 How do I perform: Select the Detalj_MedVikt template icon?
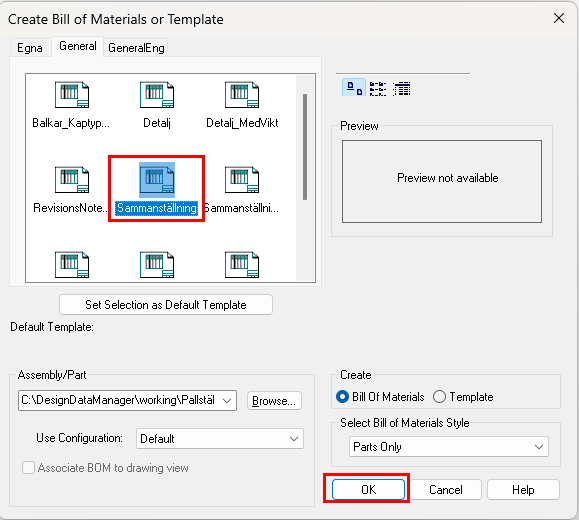click(x=242, y=95)
